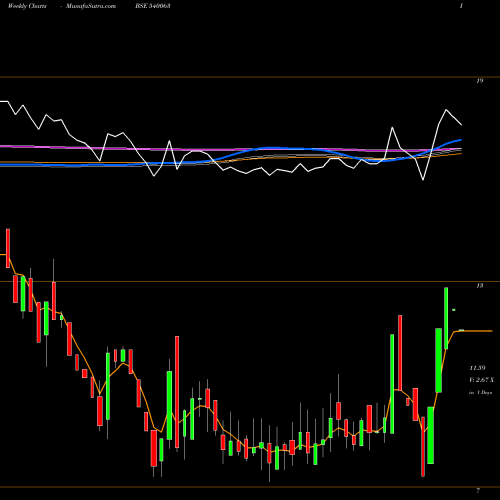
Task: Click the "in 1 Days" text
Action: coord(480,393)
